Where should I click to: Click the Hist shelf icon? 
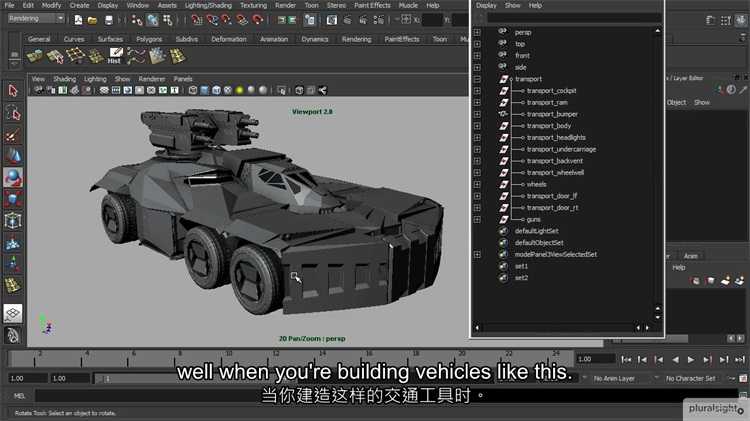tap(115, 55)
